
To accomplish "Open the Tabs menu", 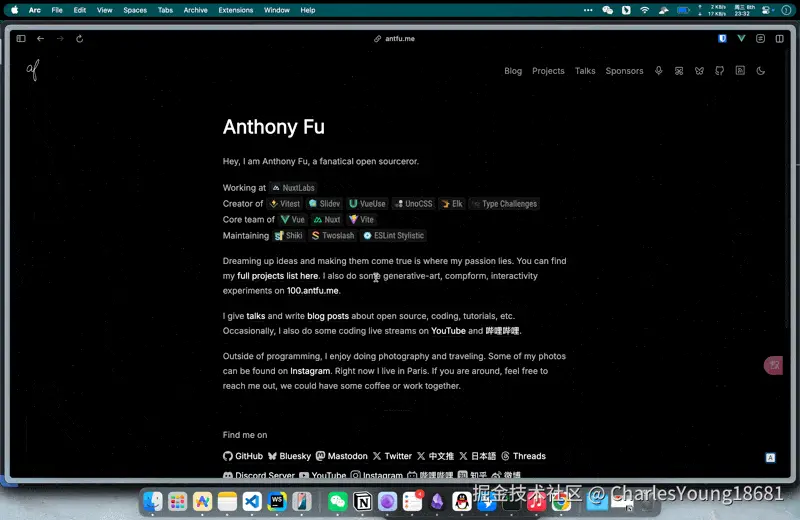I will [x=165, y=10].
